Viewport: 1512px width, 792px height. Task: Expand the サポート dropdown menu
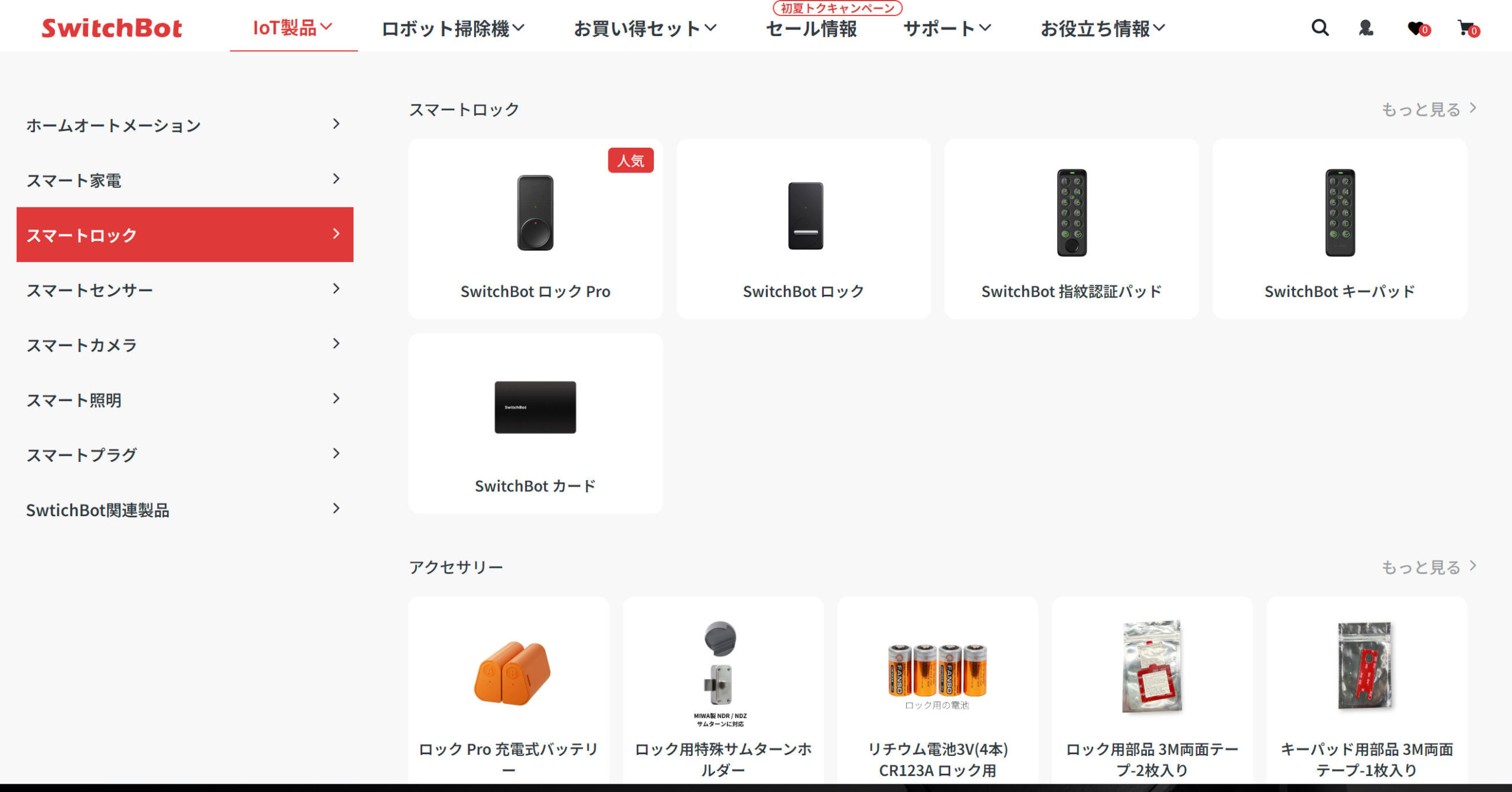pyautogui.click(x=947, y=28)
